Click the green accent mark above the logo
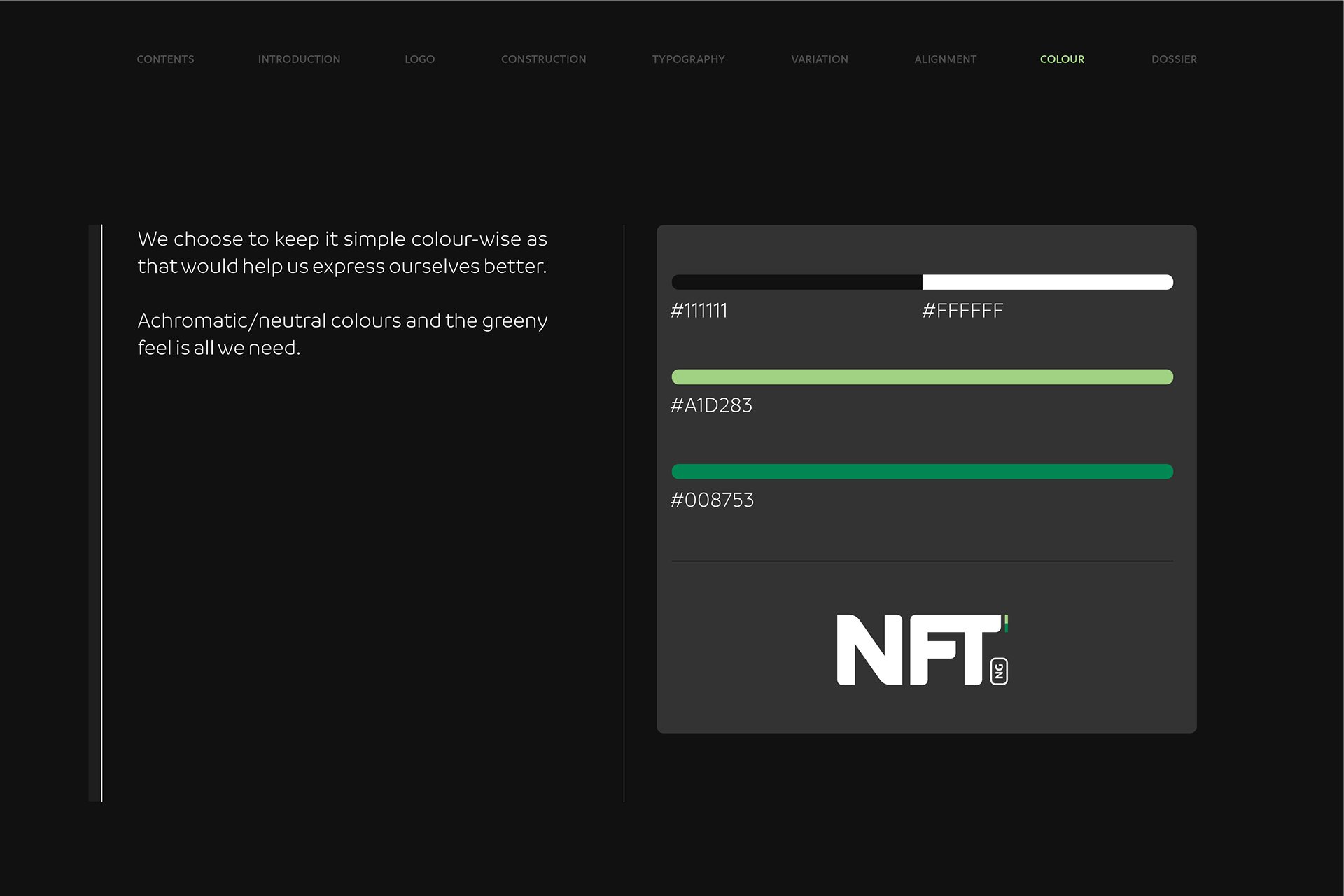Viewport: 1344px width, 896px height. tap(1006, 623)
